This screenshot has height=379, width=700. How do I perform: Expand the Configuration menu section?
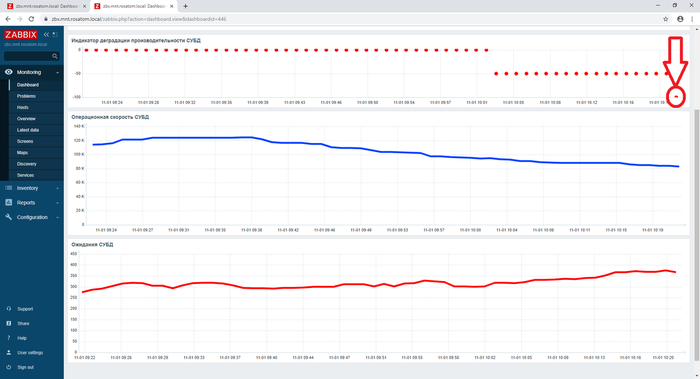(58, 217)
